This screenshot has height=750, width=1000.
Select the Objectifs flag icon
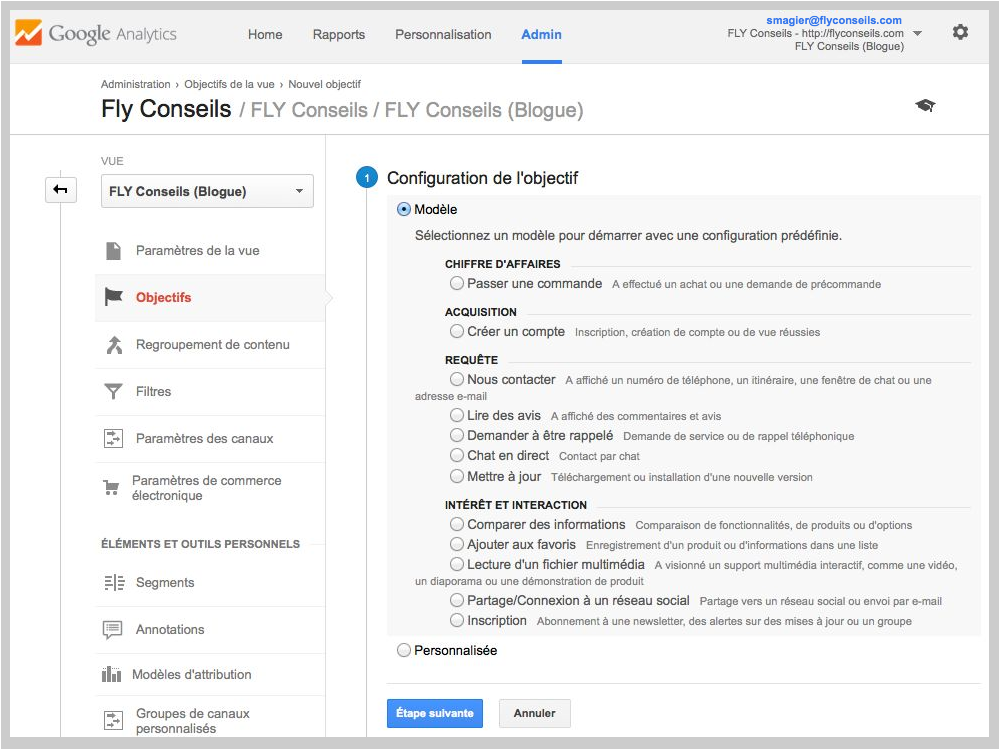click(x=116, y=297)
